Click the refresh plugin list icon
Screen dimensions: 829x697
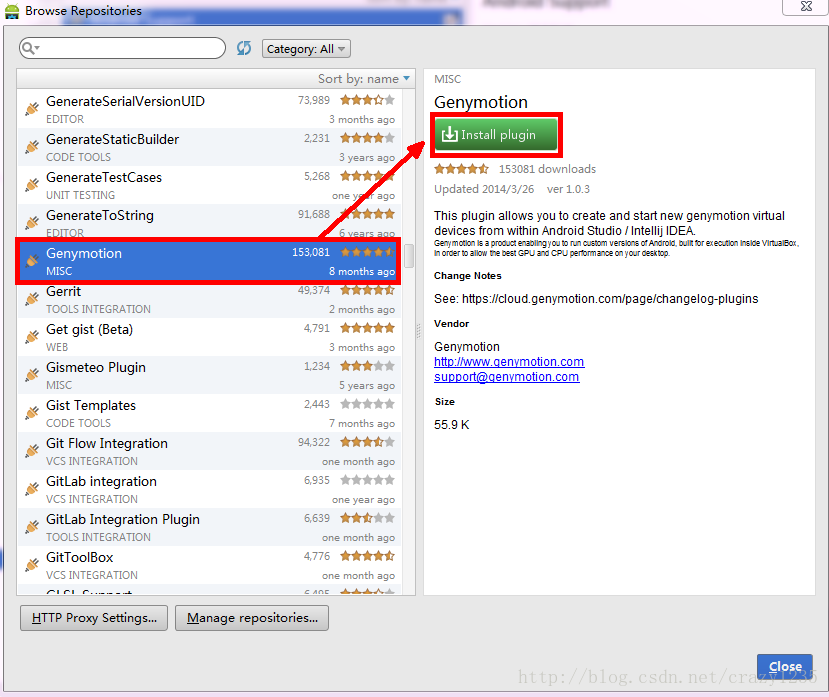(x=244, y=48)
